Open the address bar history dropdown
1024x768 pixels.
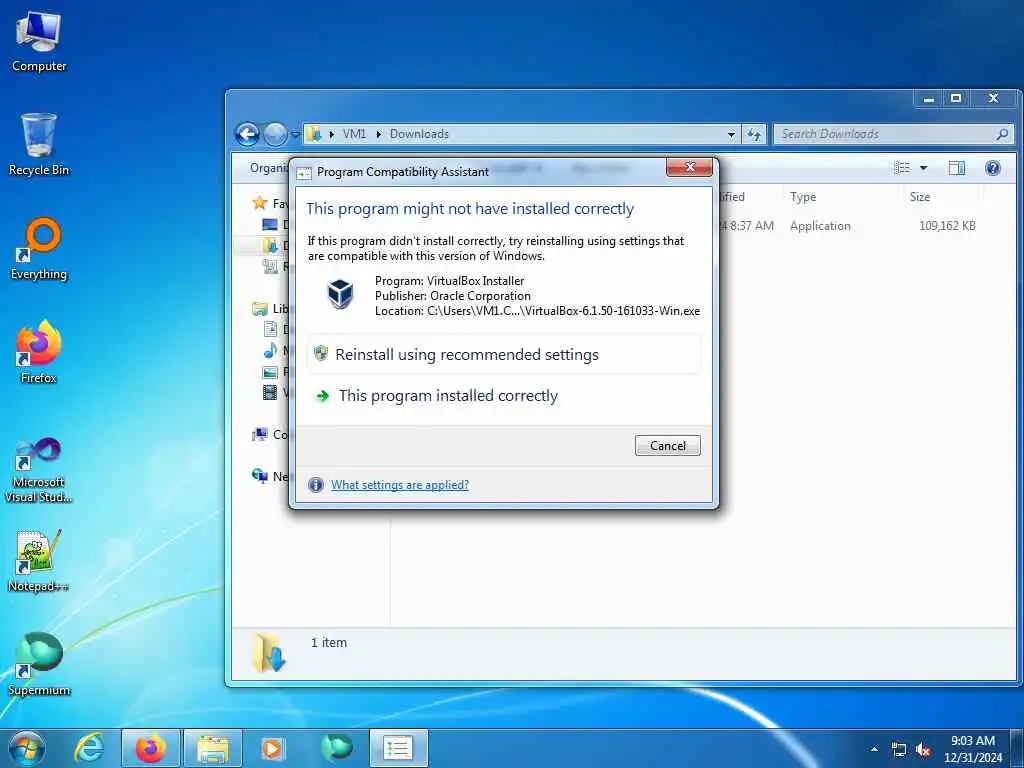(x=731, y=134)
